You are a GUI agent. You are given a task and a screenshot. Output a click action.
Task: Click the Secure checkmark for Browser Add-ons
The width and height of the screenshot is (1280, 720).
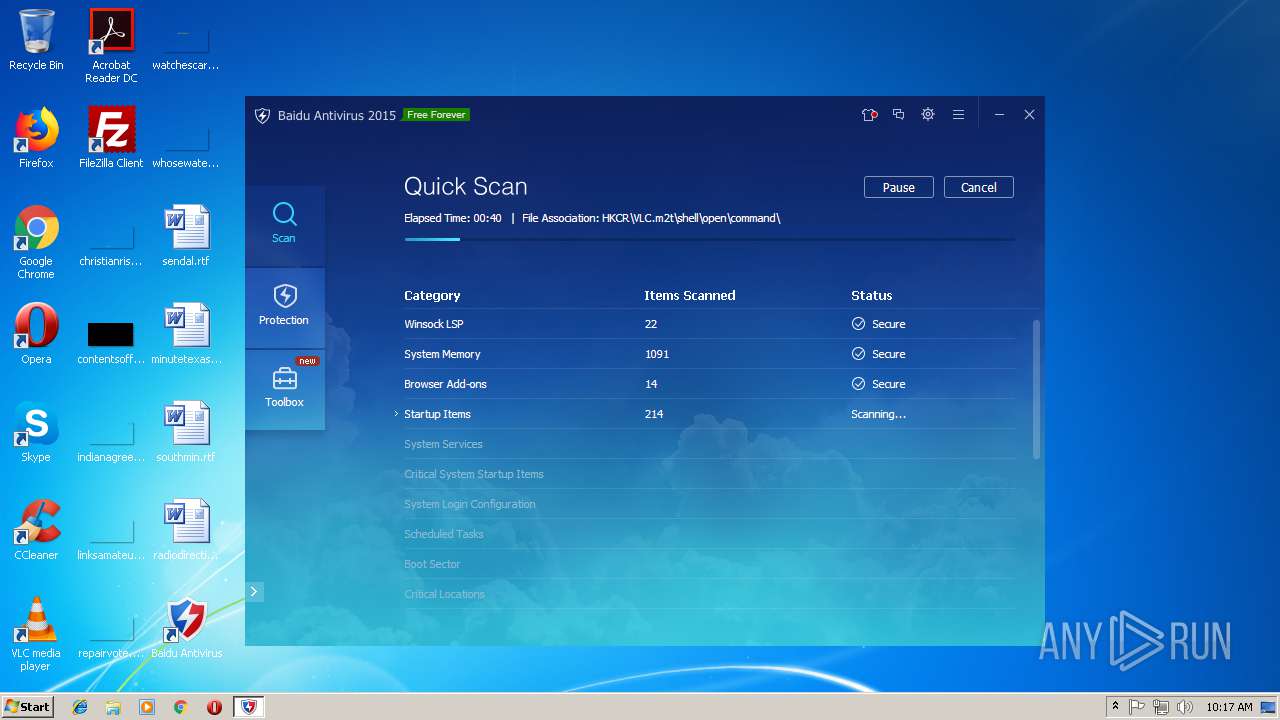[x=858, y=384]
